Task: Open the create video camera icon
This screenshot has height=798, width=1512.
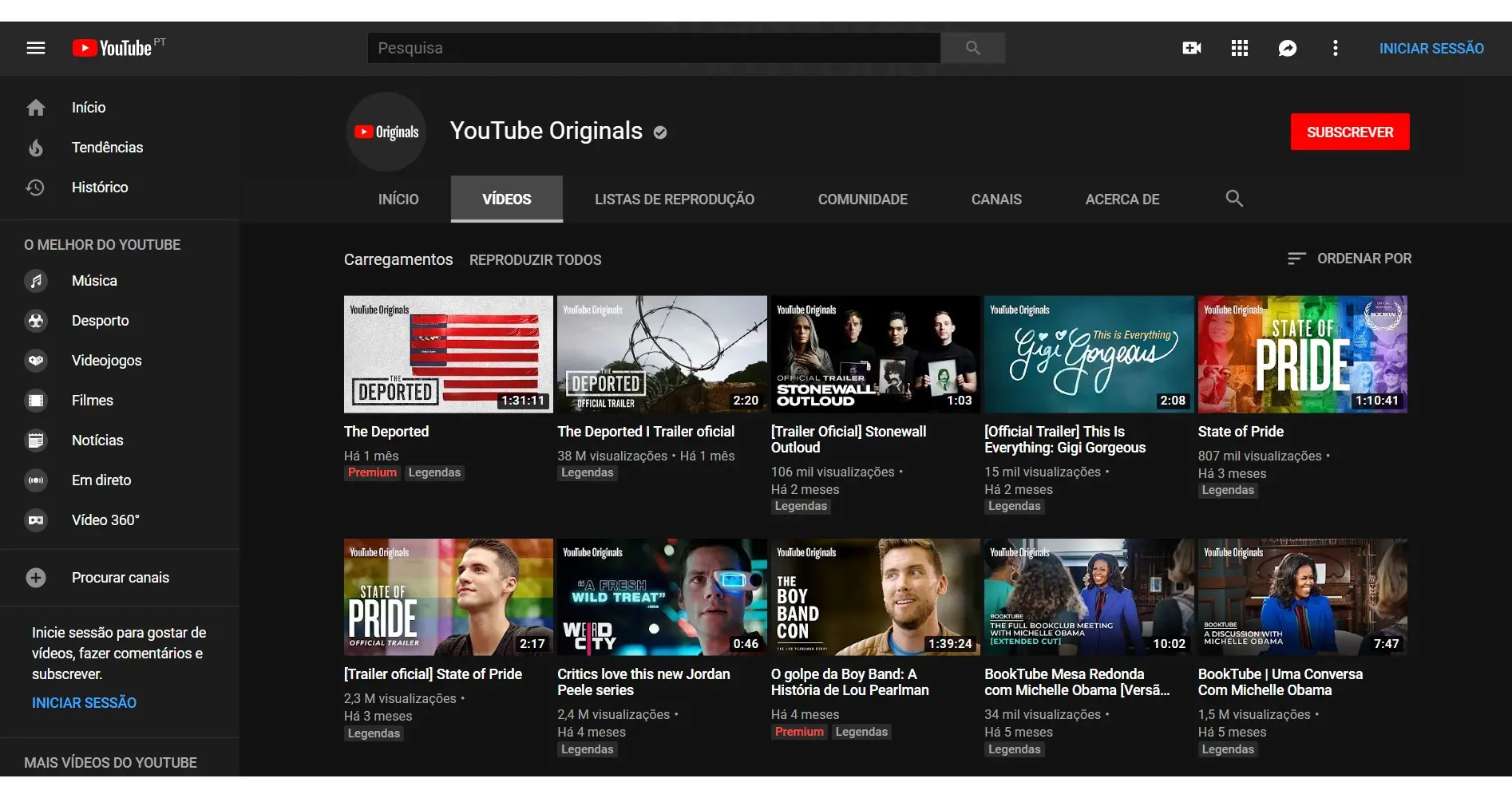Action: pyautogui.click(x=1191, y=48)
